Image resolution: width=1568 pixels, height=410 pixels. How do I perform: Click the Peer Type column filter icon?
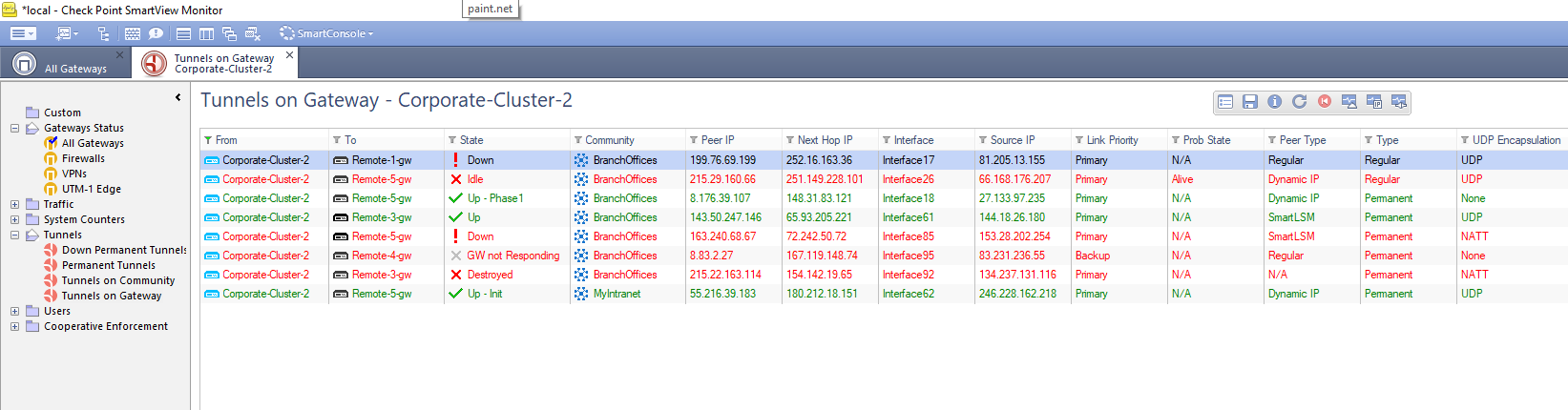[1272, 140]
